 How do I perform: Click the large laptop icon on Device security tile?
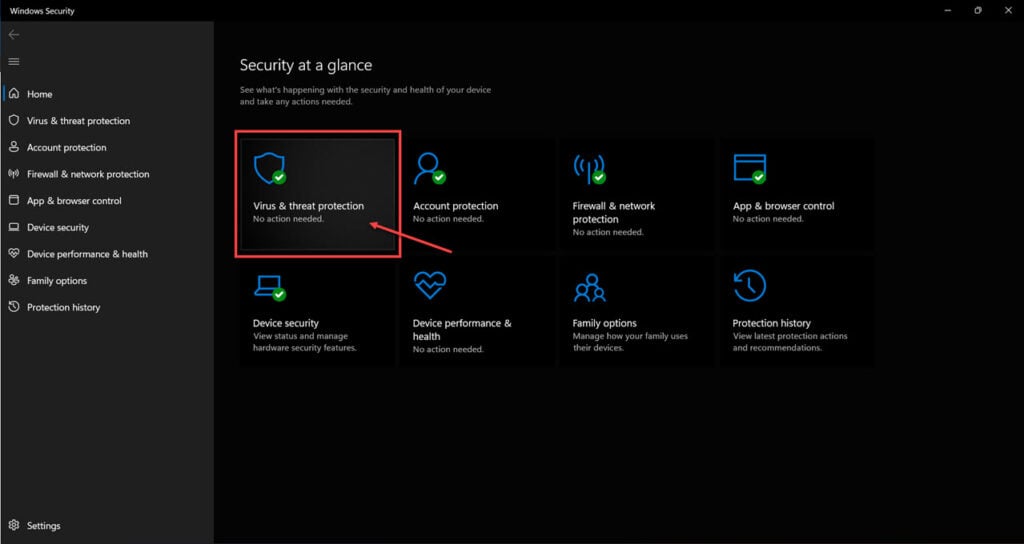(x=269, y=287)
